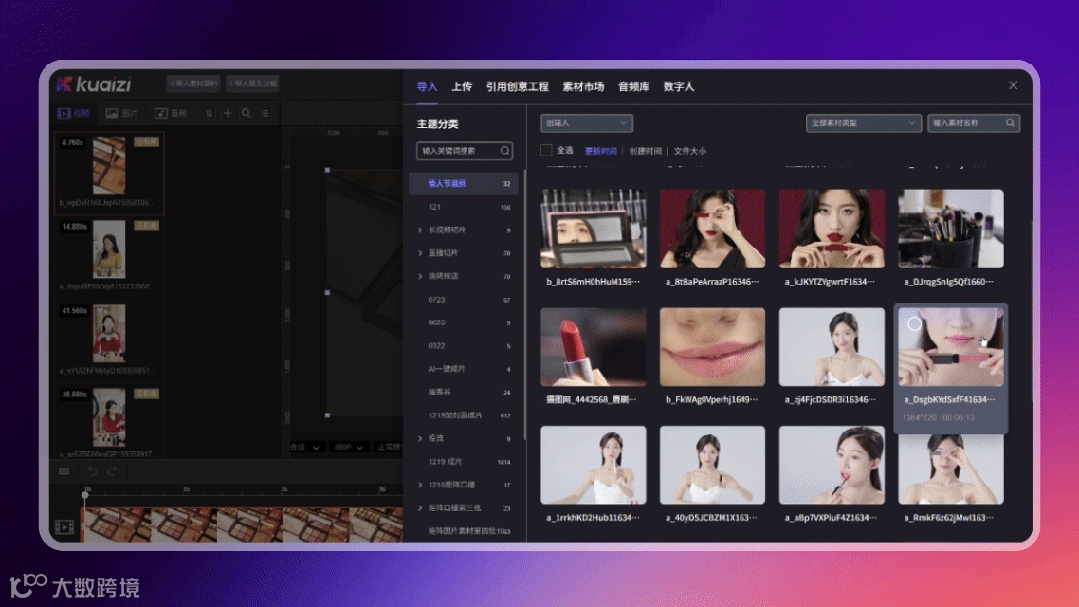This screenshot has height=607, width=1079.
Task: Switch to the 导入 tab
Action: tap(427, 87)
